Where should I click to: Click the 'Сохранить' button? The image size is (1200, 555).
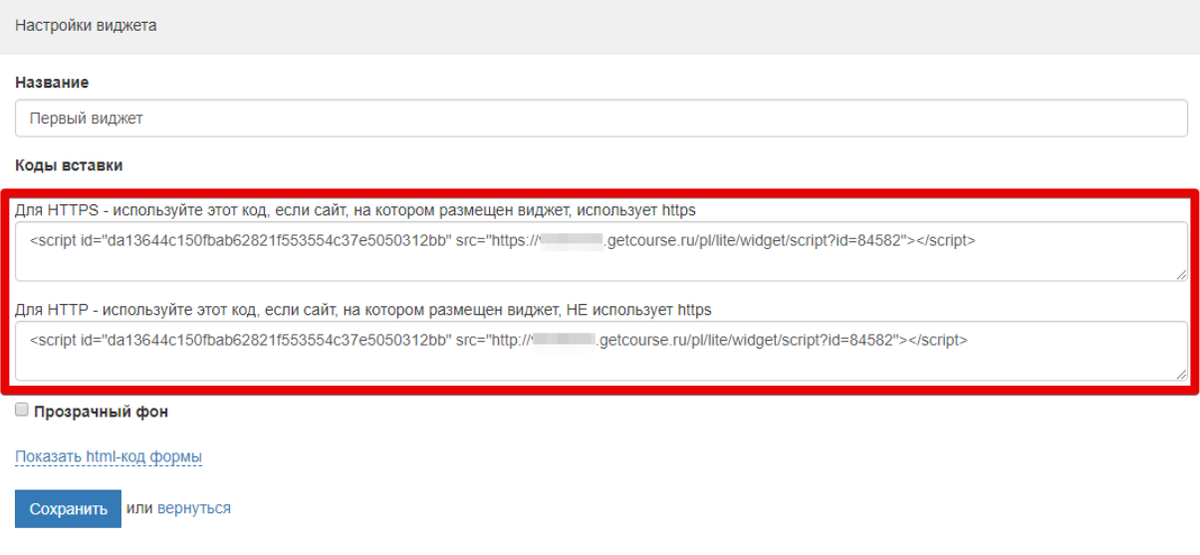68,508
